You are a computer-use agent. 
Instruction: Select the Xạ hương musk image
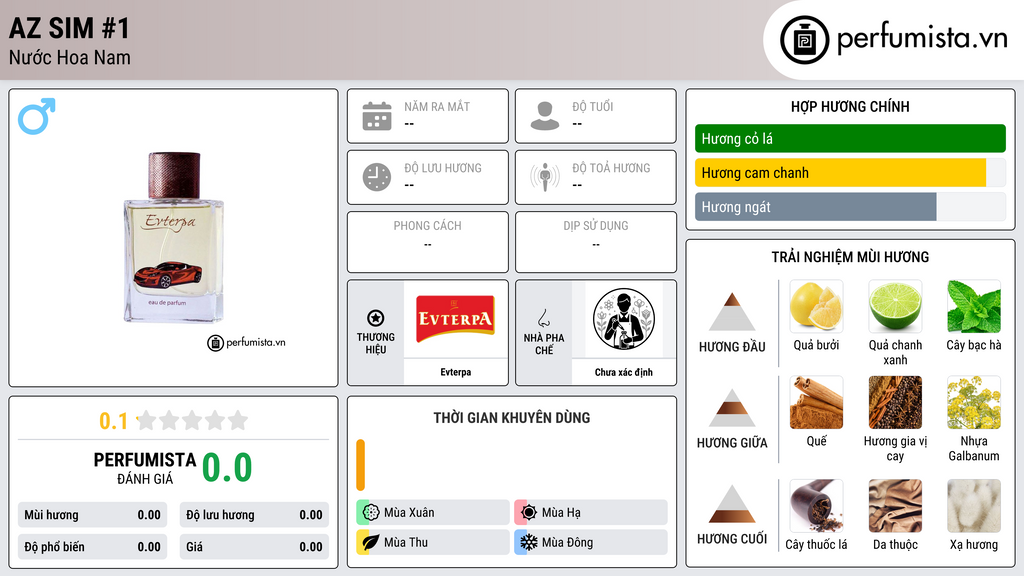pyautogui.click(x=974, y=506)
